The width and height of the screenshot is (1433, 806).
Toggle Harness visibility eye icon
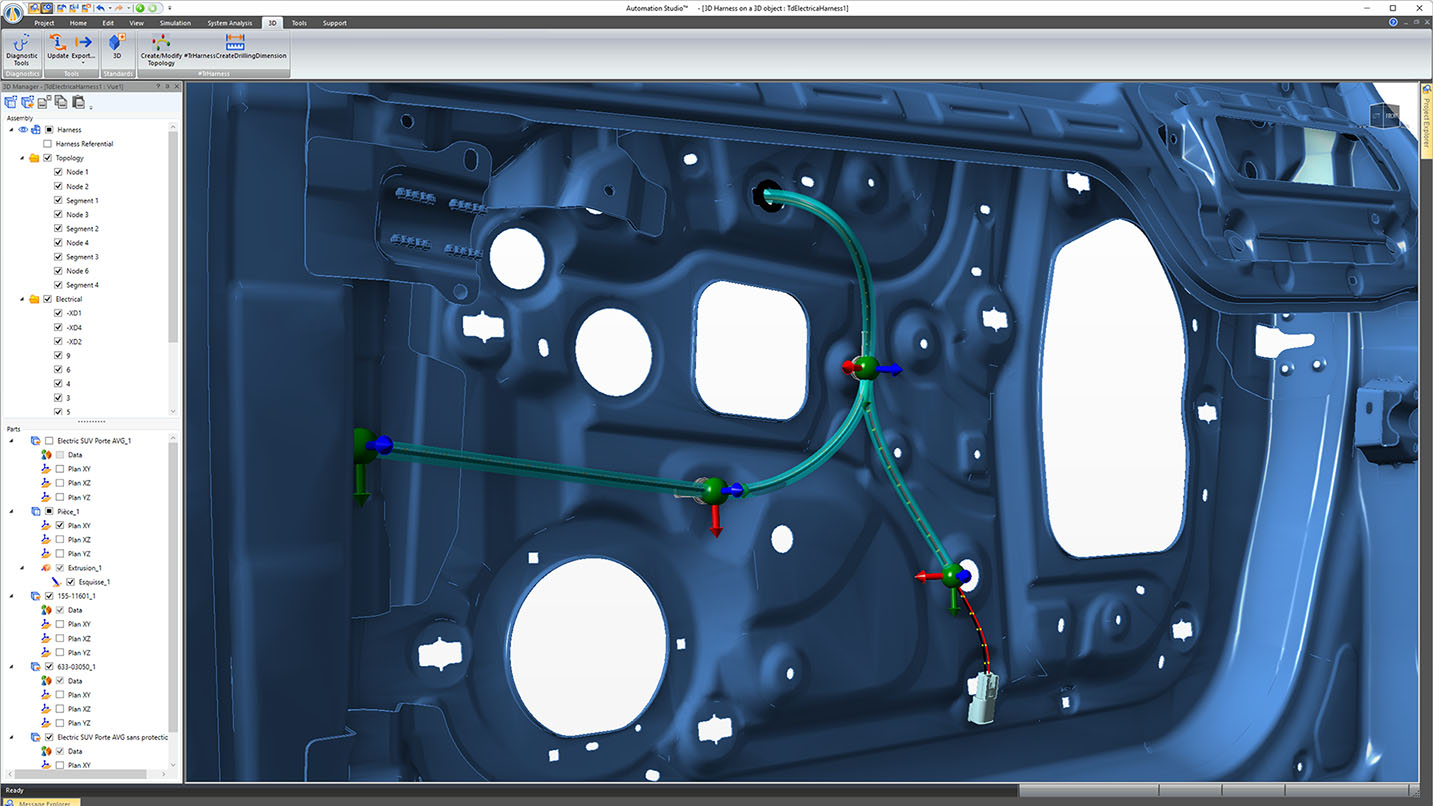coord(22,129)
